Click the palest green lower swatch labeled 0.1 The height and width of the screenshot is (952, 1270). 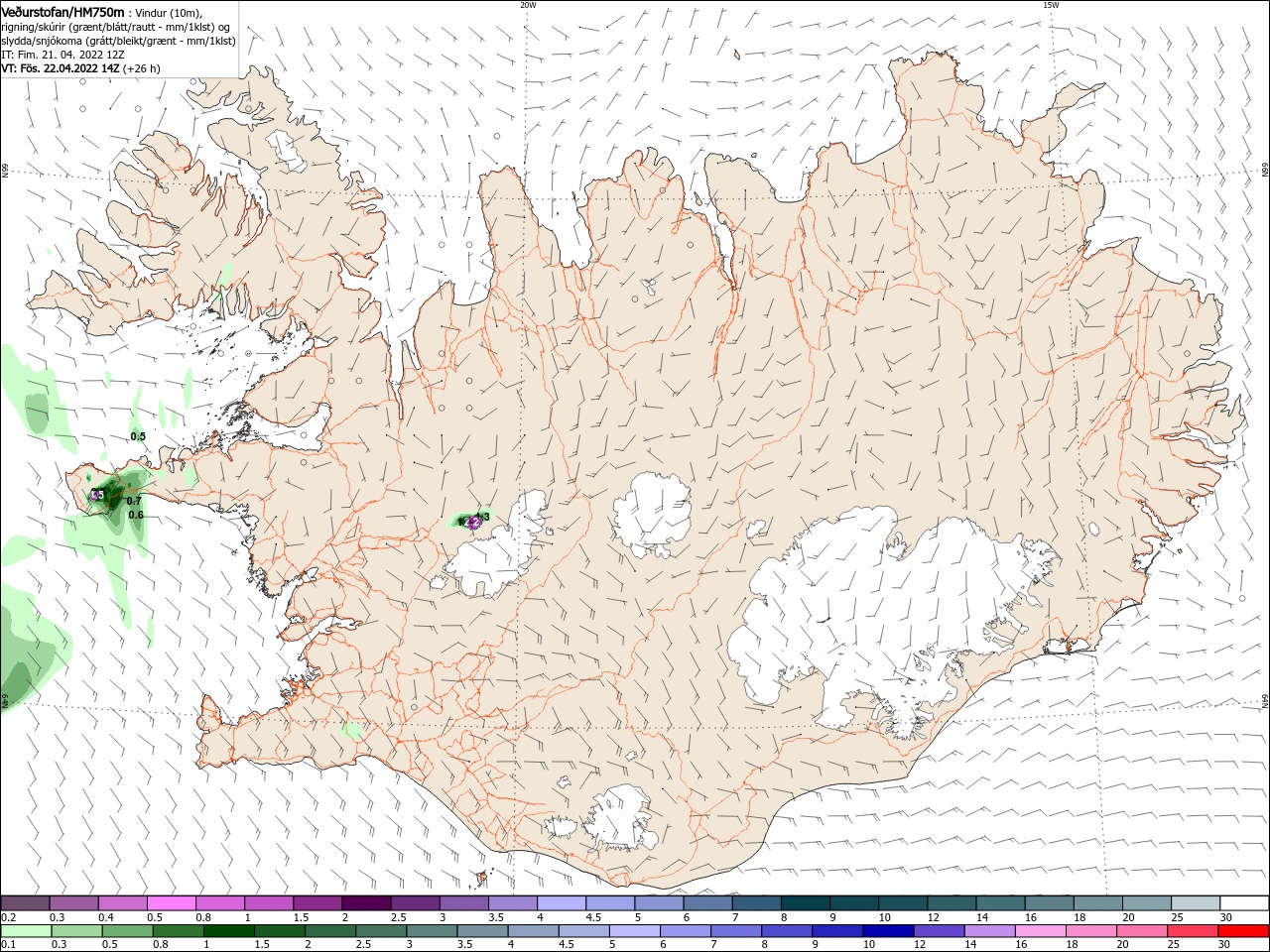pos(27,931)
